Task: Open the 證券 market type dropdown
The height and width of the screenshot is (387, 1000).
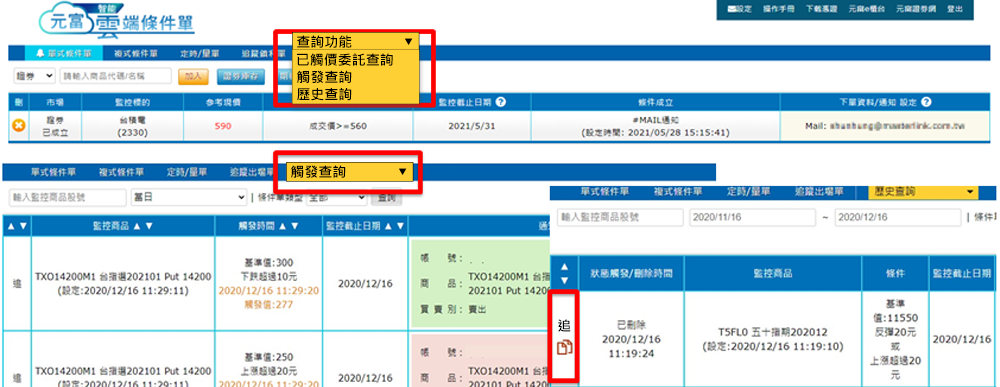Action: [34, 76]
